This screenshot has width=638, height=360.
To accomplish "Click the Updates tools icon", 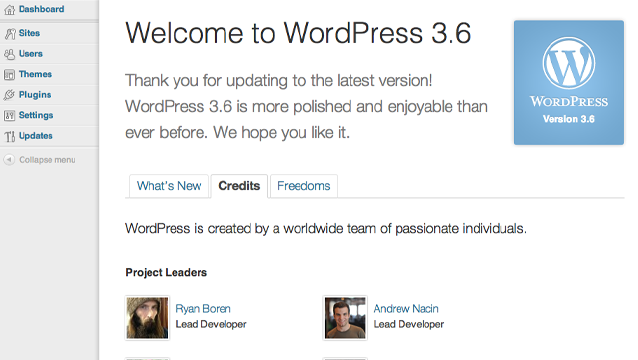I will tap(10, 136).
